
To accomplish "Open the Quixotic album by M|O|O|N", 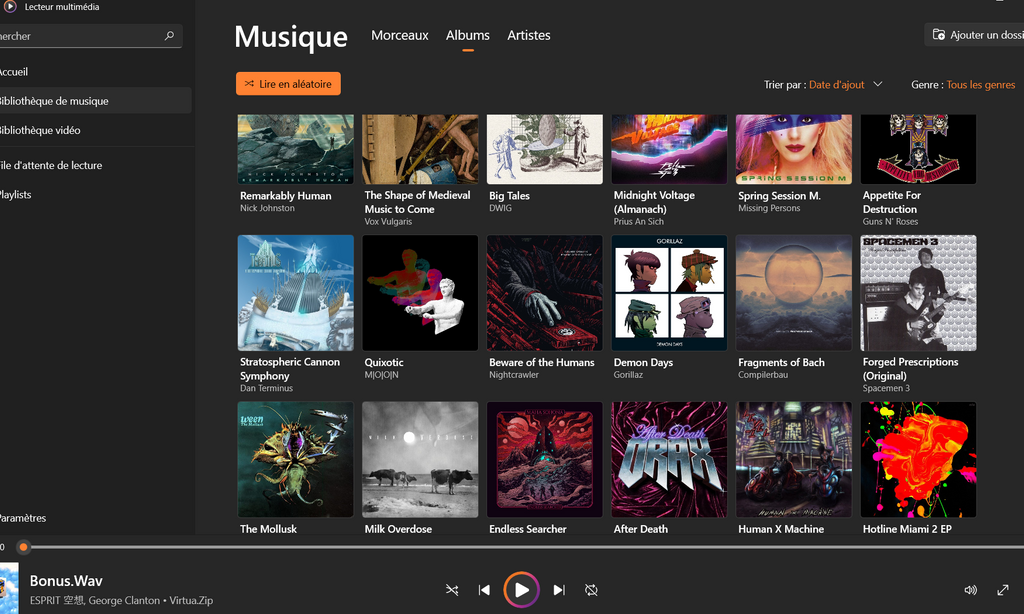I will [x=420, y=293].
